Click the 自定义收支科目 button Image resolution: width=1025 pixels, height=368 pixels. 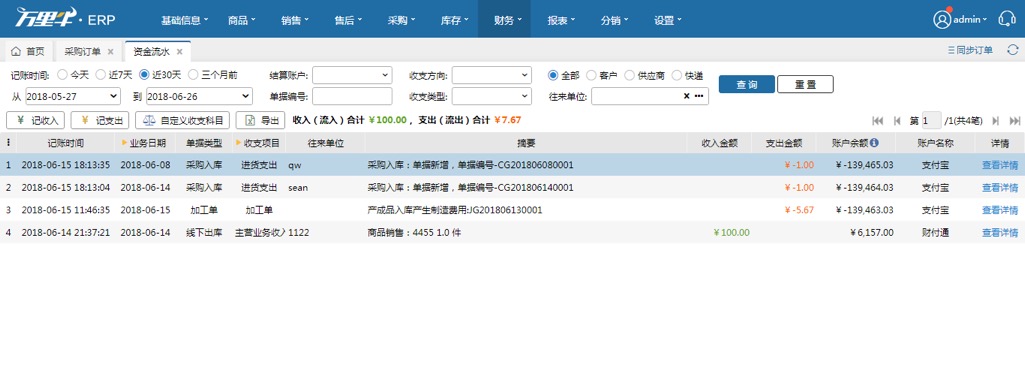(182, 120)
